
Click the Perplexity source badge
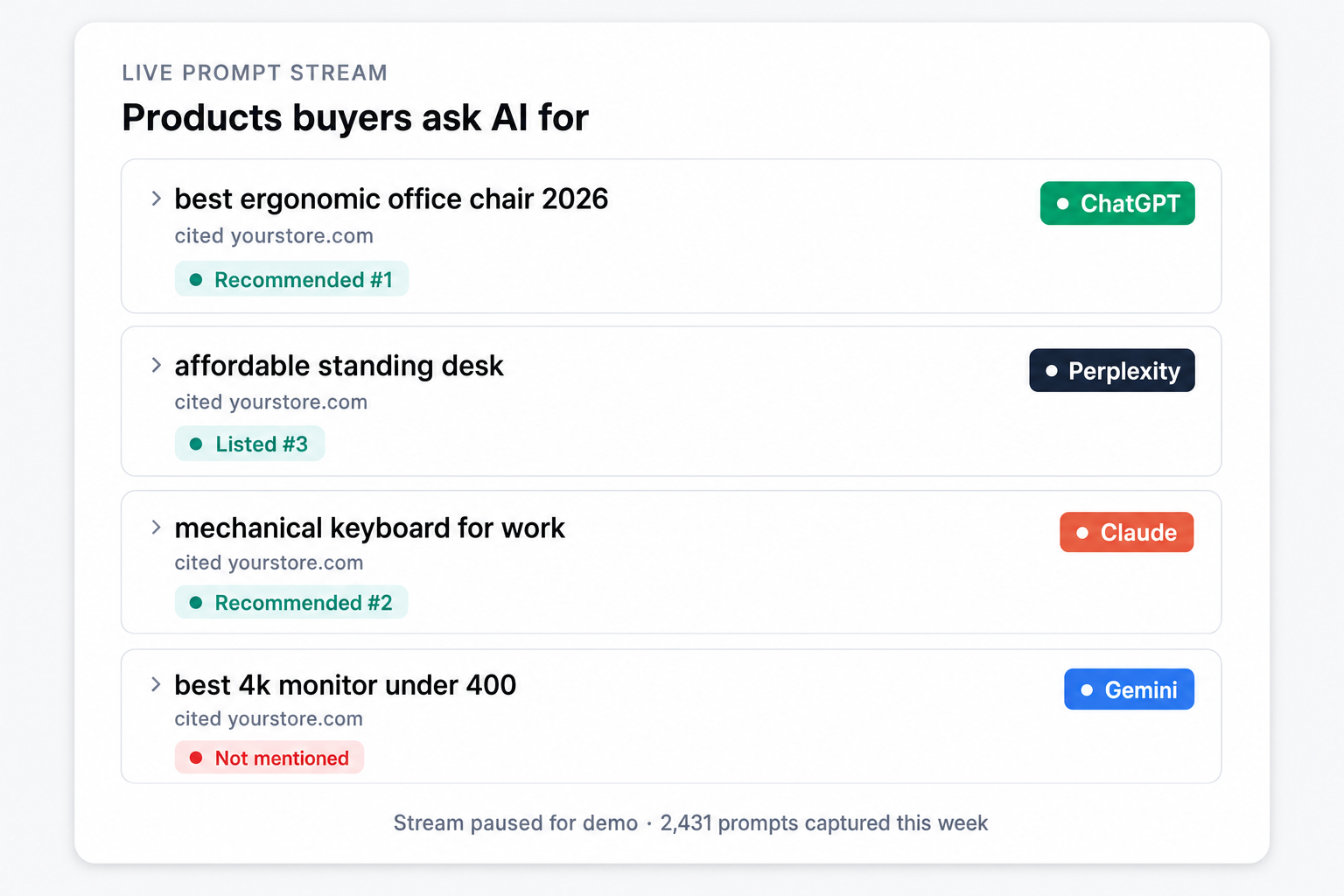tap(1112, 370)
